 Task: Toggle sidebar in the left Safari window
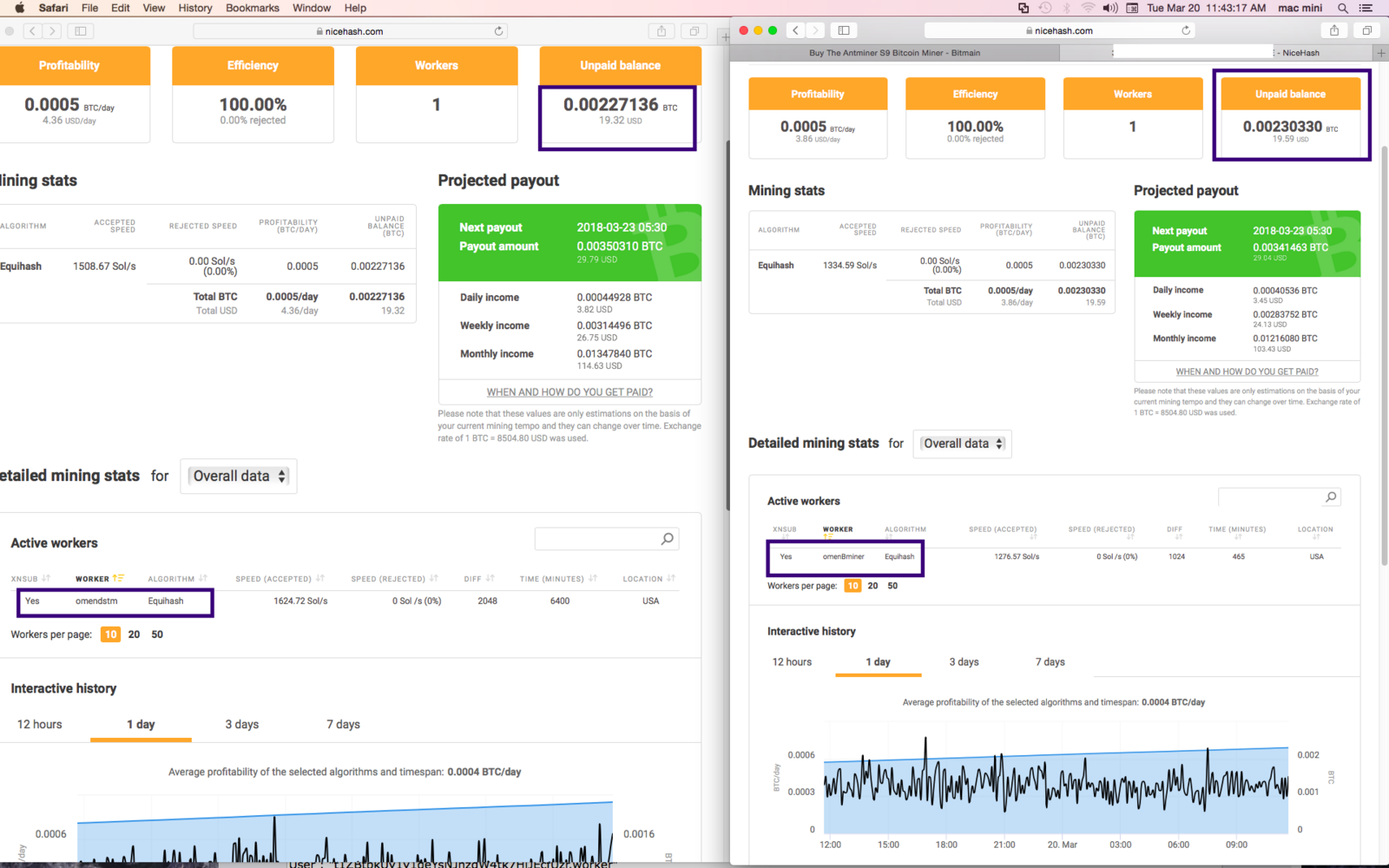81,31
